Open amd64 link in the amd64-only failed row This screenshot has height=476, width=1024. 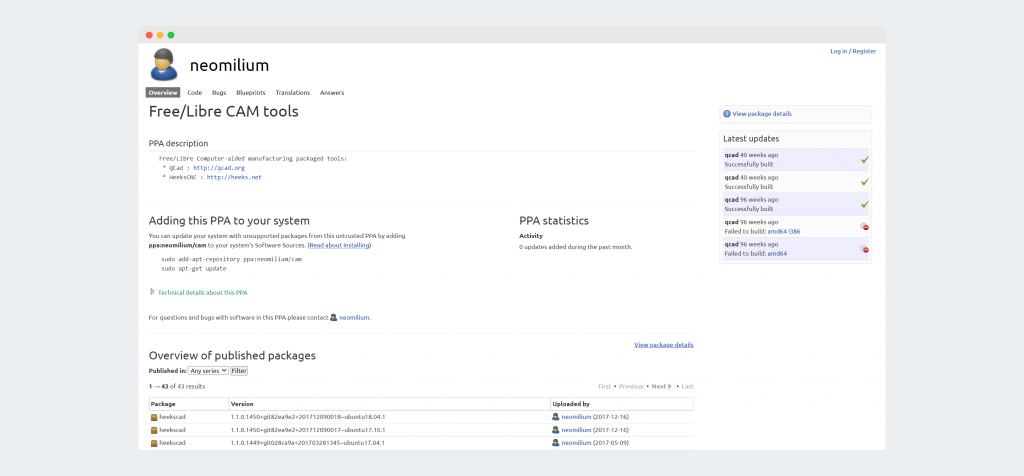click(777, 253)
